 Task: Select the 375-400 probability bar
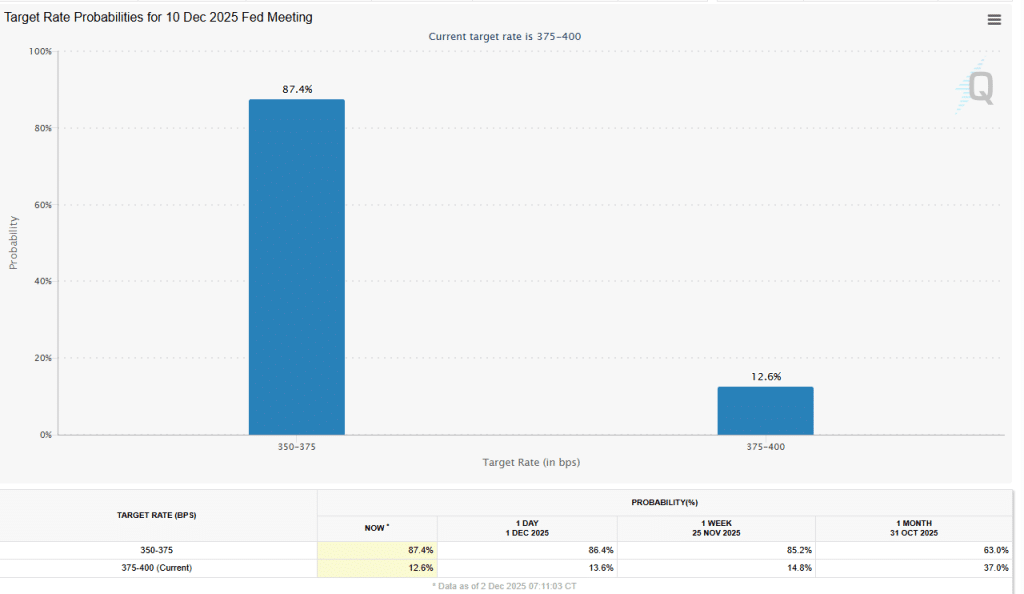765,410
